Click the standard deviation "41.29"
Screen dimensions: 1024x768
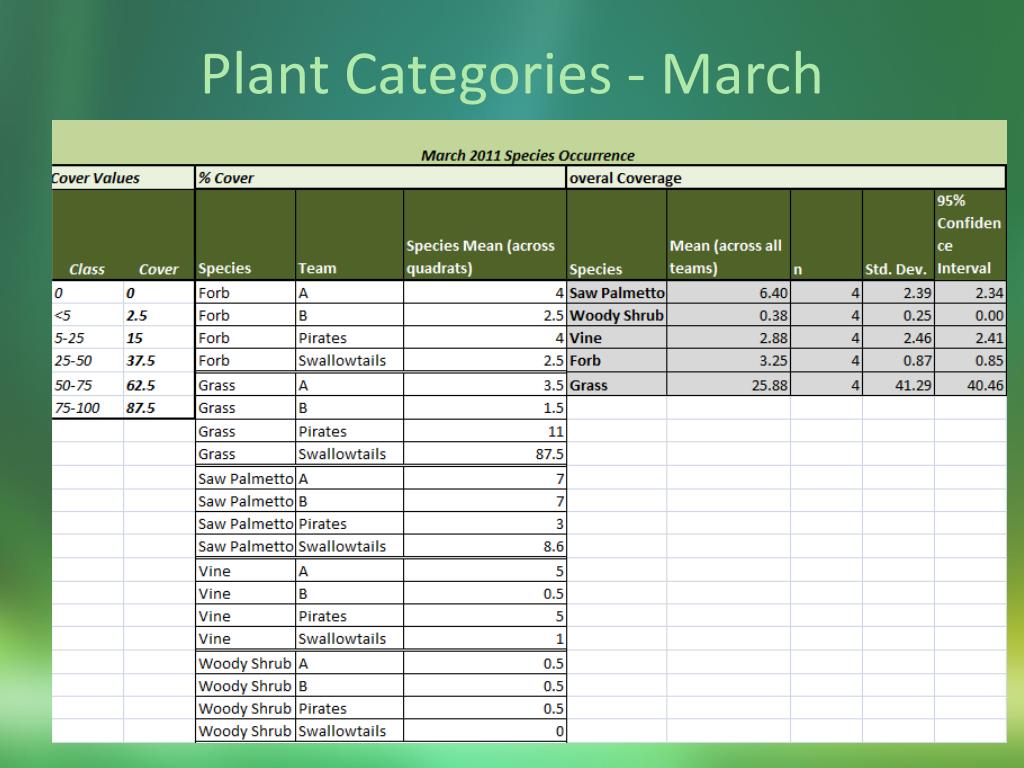(913, 385)
